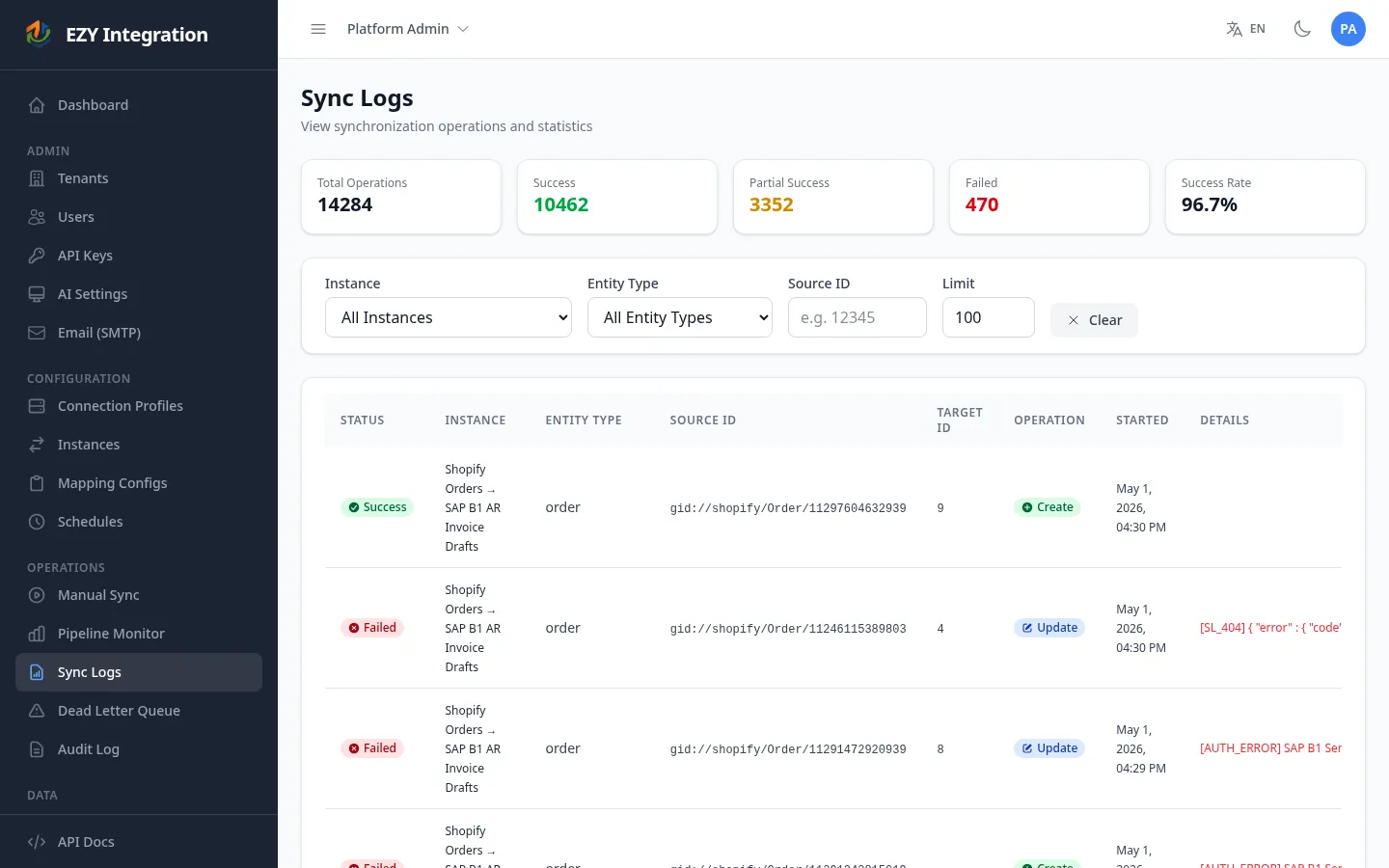
Task: Click the Tenants building icon
Action: point(37,178)
